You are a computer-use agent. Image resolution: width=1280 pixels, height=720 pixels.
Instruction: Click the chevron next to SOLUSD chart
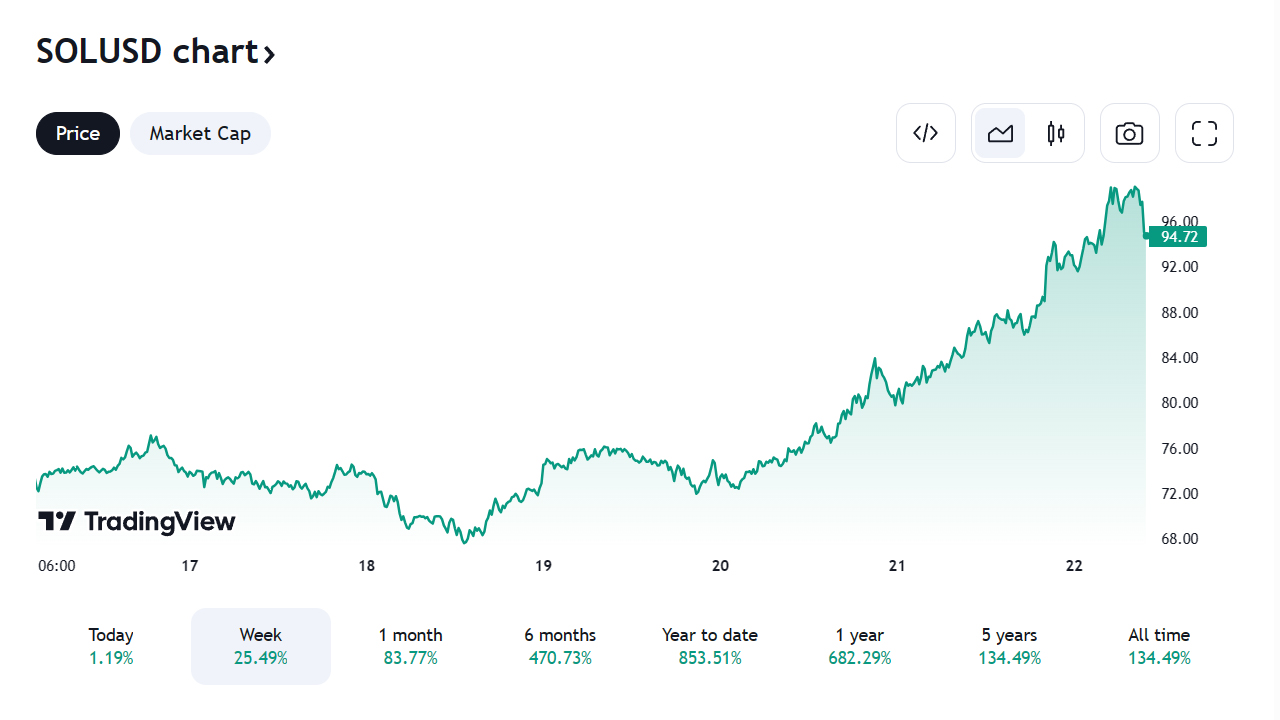click(x=269, y=53)
